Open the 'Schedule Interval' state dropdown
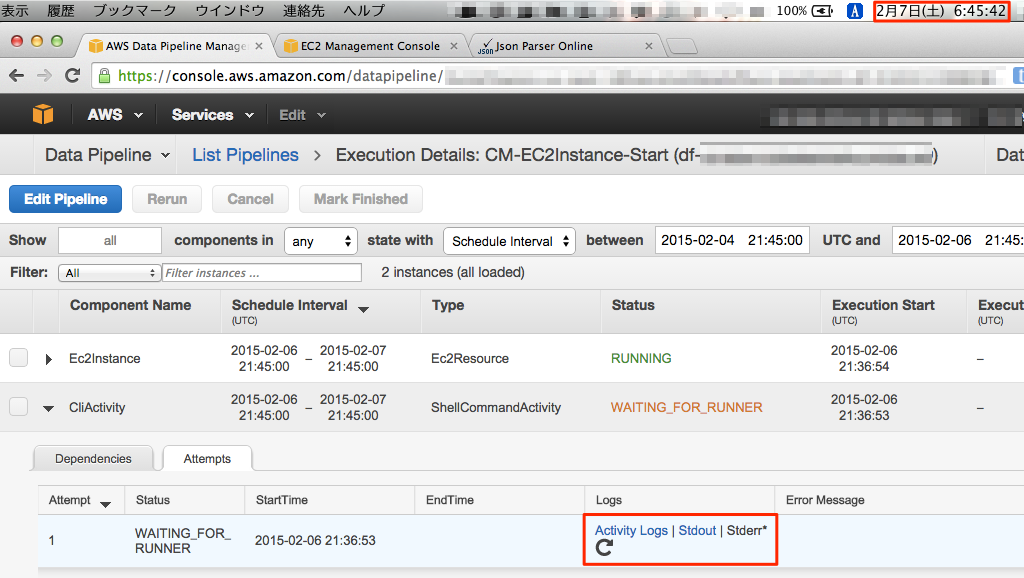Image resolution: width=1024 pixels, height=578 pixels. (x=509, y=241)
